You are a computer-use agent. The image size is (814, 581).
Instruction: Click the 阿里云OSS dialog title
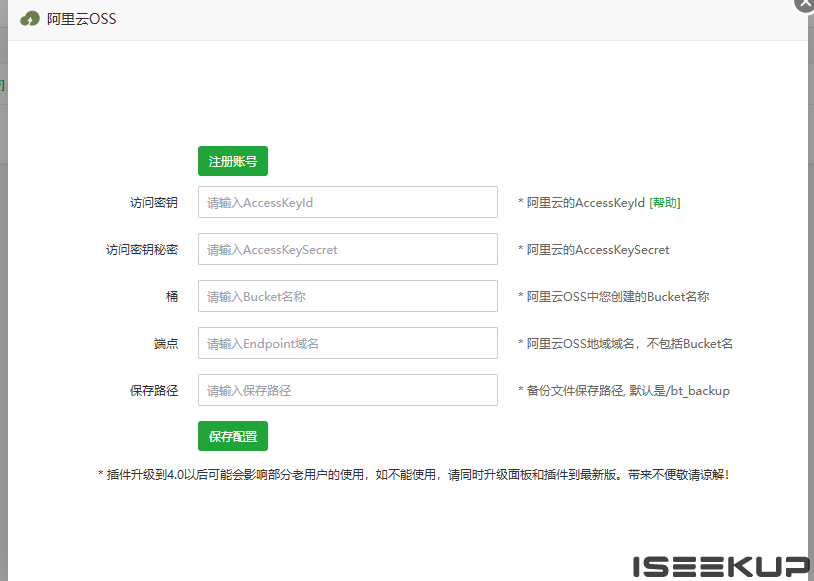coord(82,19)
